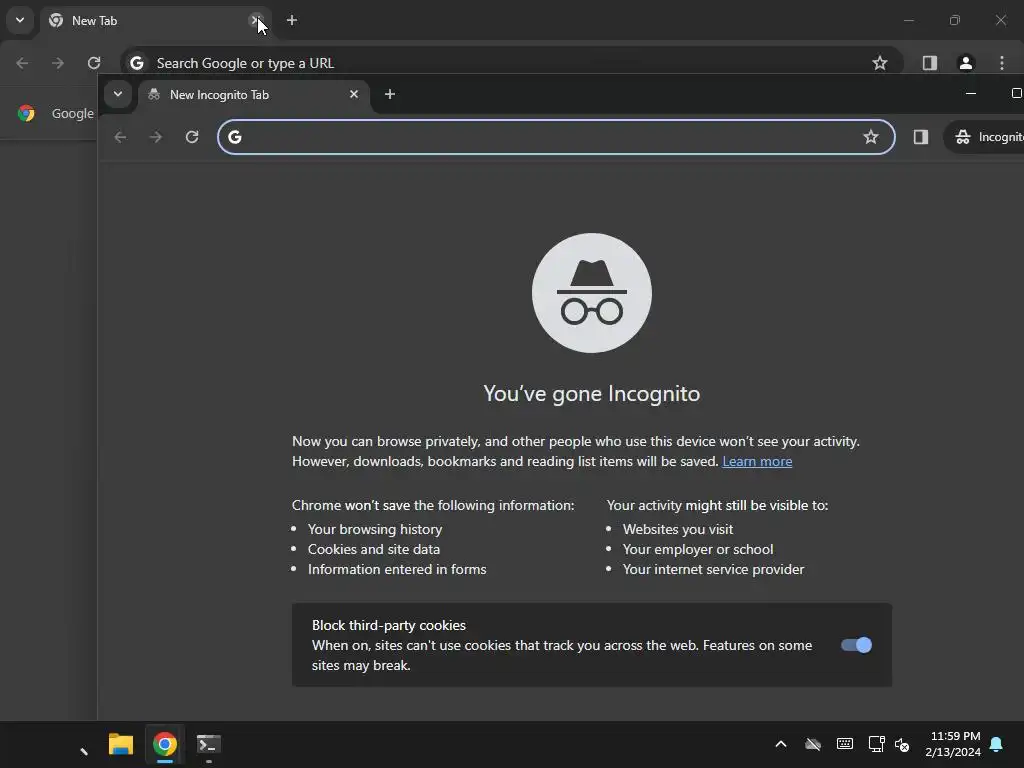Bookmark star icon in background Chrome window
The height and width of the screenshot is (768, 1024).
tap(880, 63)
